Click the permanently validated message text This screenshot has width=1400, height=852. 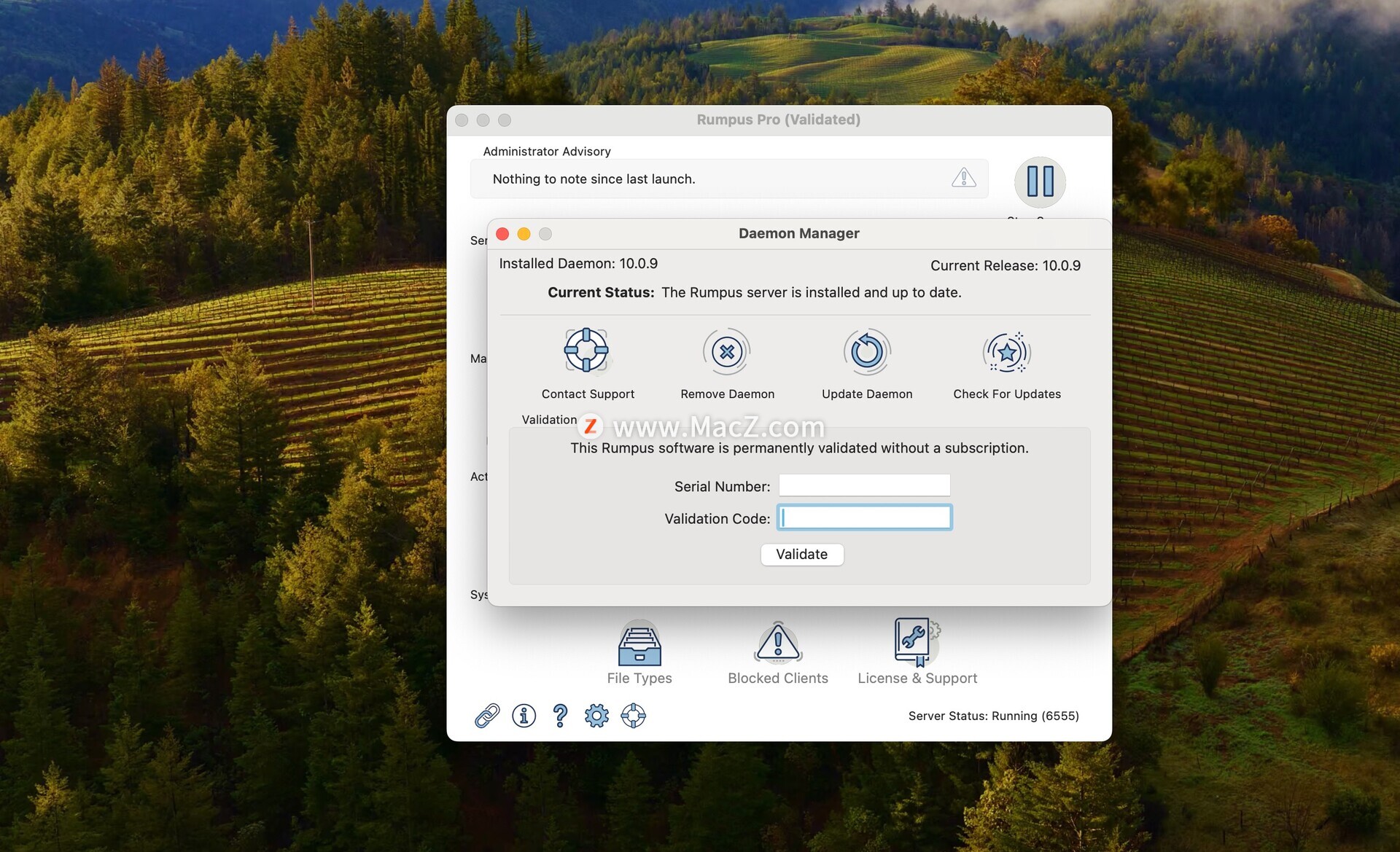point(799,448)
